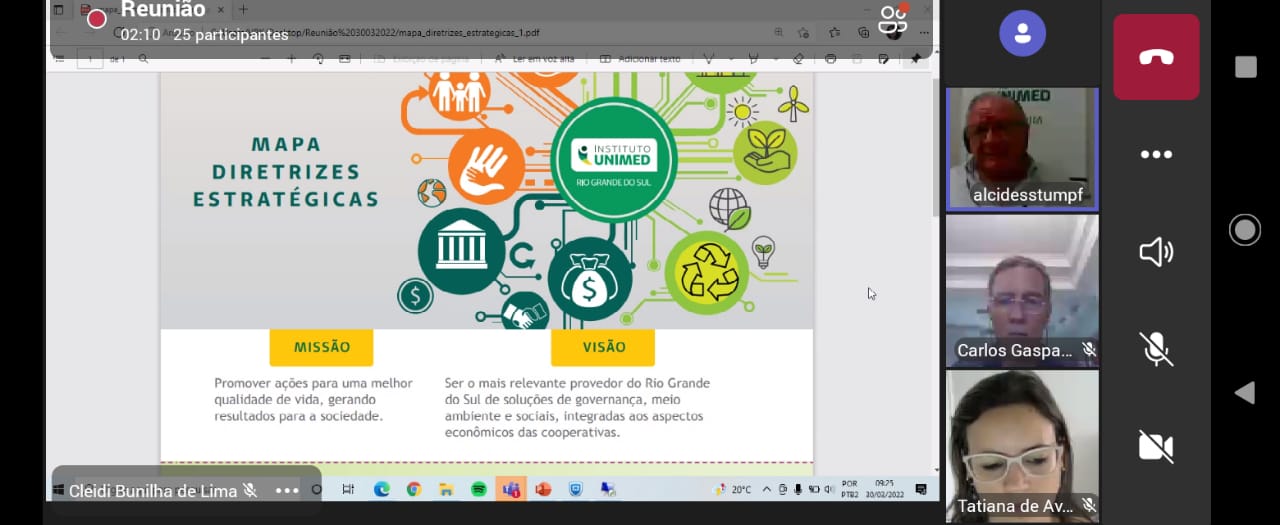Click the MAPA DIRETRIZES ESTRATÉGICAS heading

click(x=285, y=171)
